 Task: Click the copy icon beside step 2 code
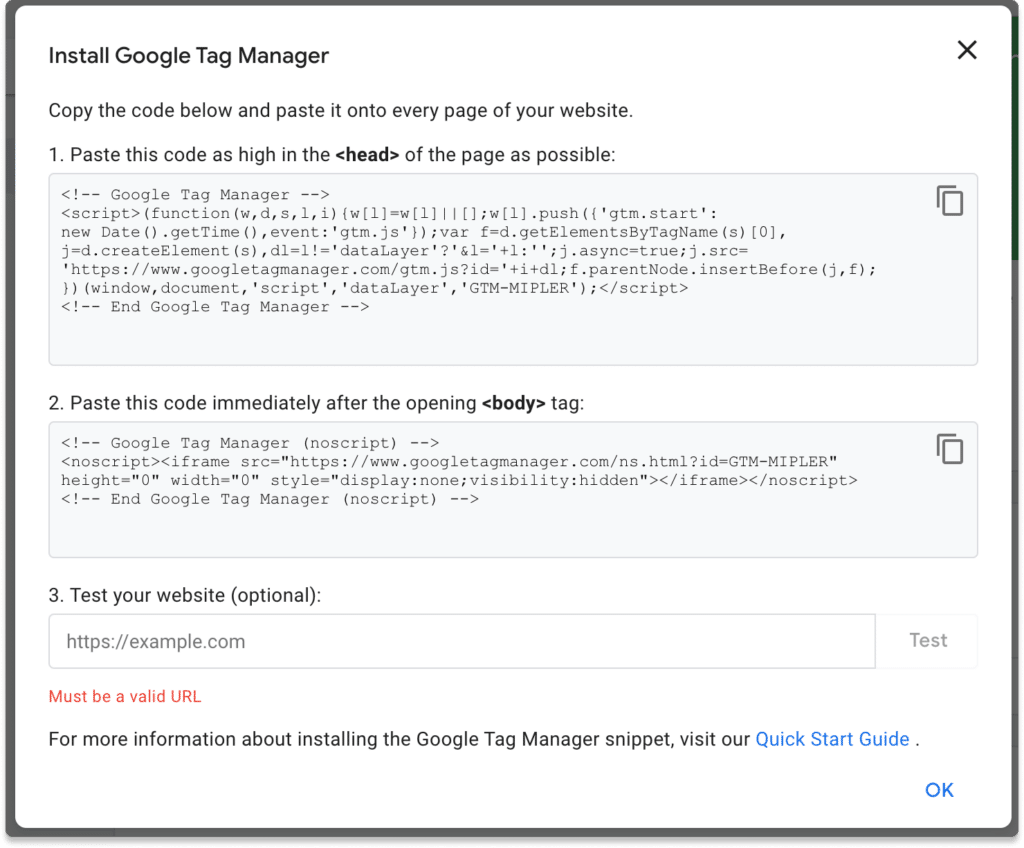(x=949, y=449)
